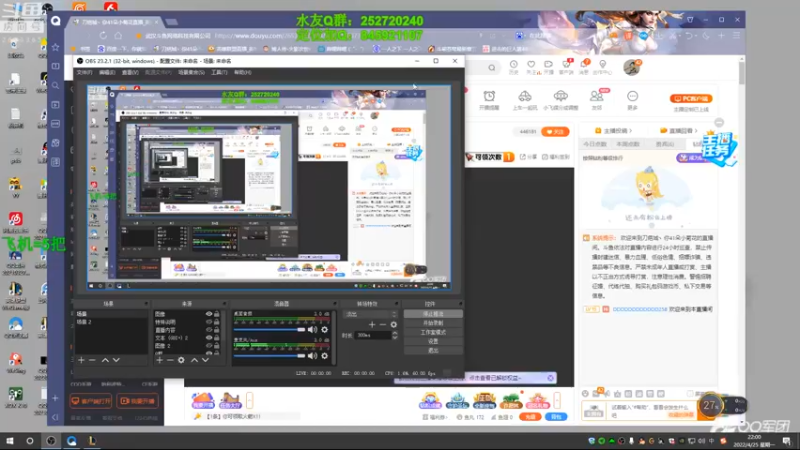Image resolution: width=800 pixels, height=450 pixels.
Task: Open first menu in OBS menu bar
Action: coord(84,73)
